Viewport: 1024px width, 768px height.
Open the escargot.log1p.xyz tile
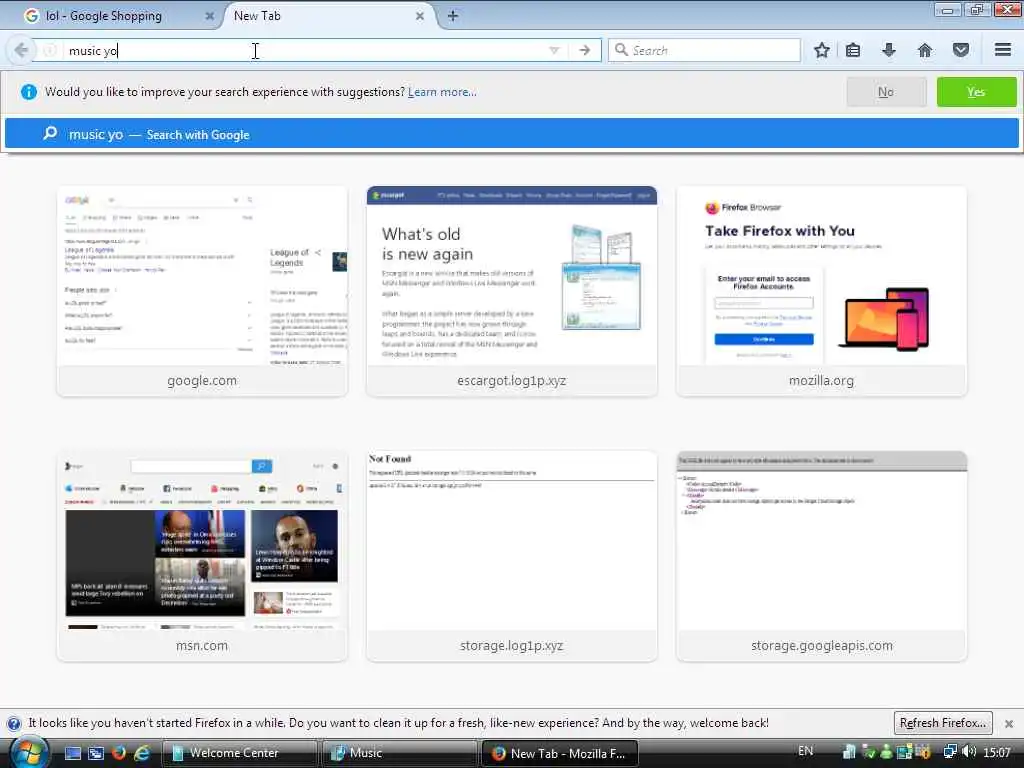coord(511,291)
